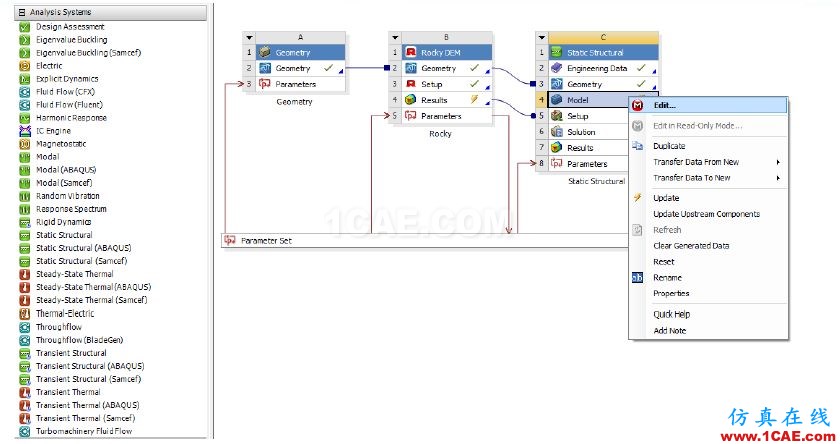Click the Rocky DEM header icon
This screenshot has width=840, height=444.
[411, 52]
